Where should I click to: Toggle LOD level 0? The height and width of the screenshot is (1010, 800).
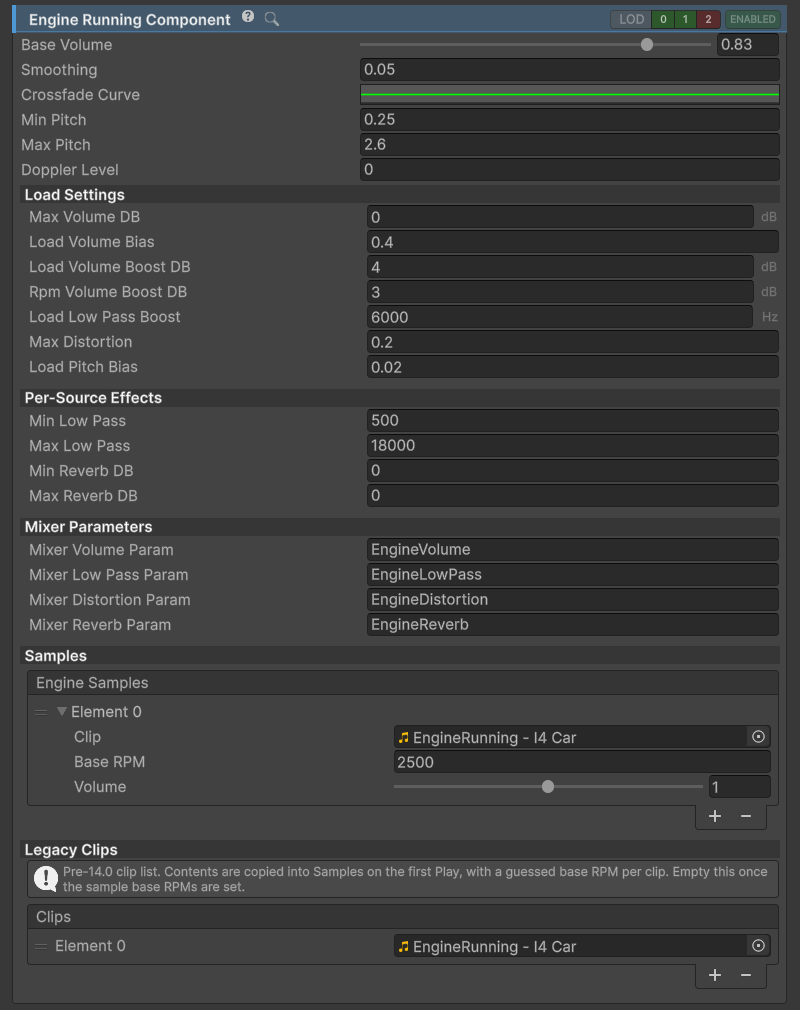[663, 19]
